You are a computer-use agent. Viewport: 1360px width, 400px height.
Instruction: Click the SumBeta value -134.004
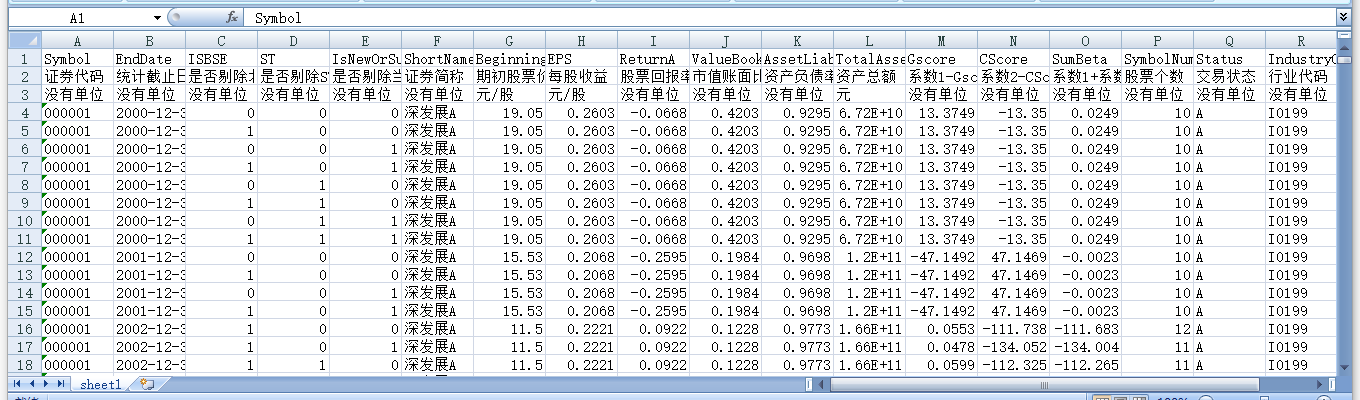[1085, 347]
